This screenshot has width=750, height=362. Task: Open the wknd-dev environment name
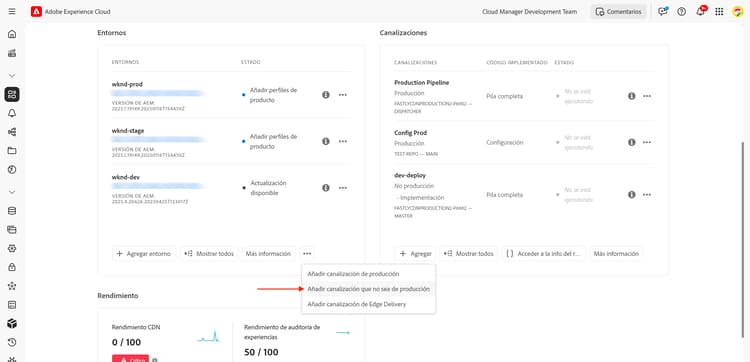click(x=126, y=177)
